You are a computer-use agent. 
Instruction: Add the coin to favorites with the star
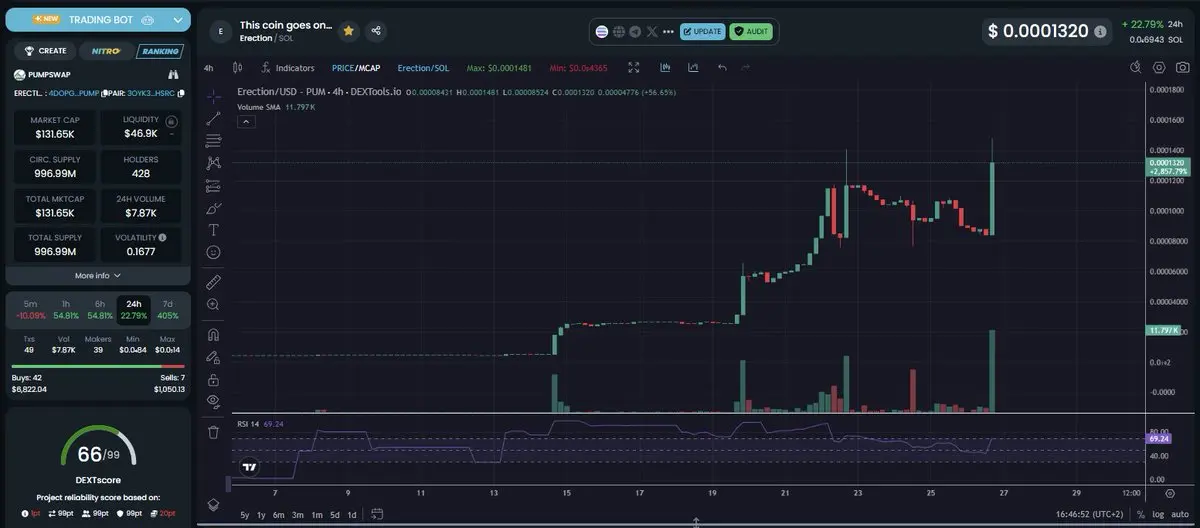348,31
